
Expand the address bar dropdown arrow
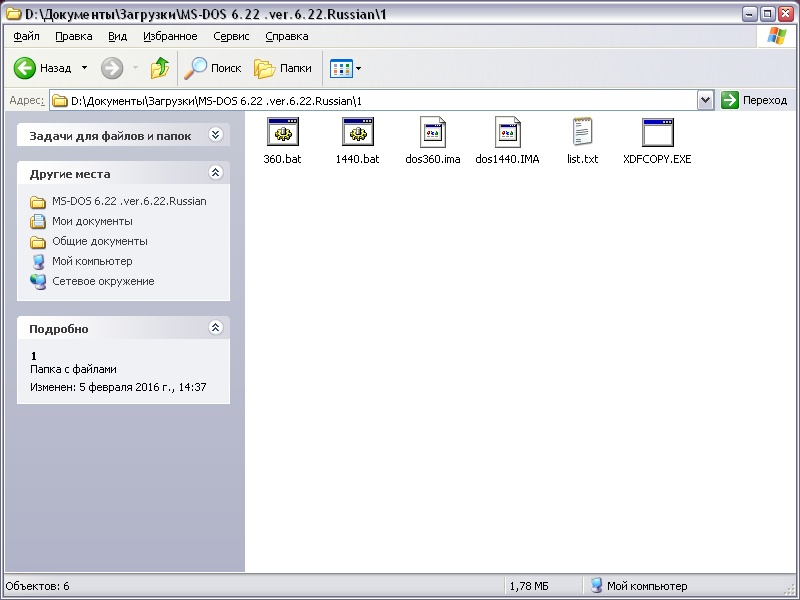click(x=705, y=101)
